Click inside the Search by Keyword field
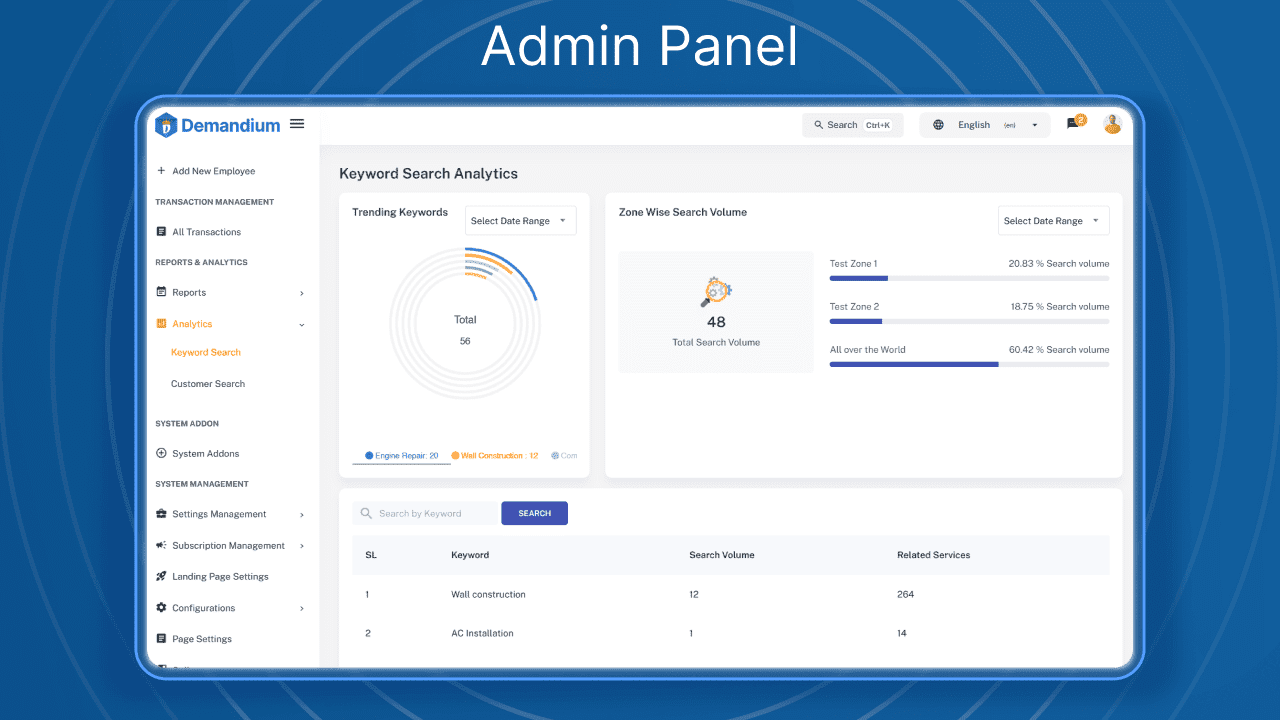1280x720 pixels. [430, 512]
